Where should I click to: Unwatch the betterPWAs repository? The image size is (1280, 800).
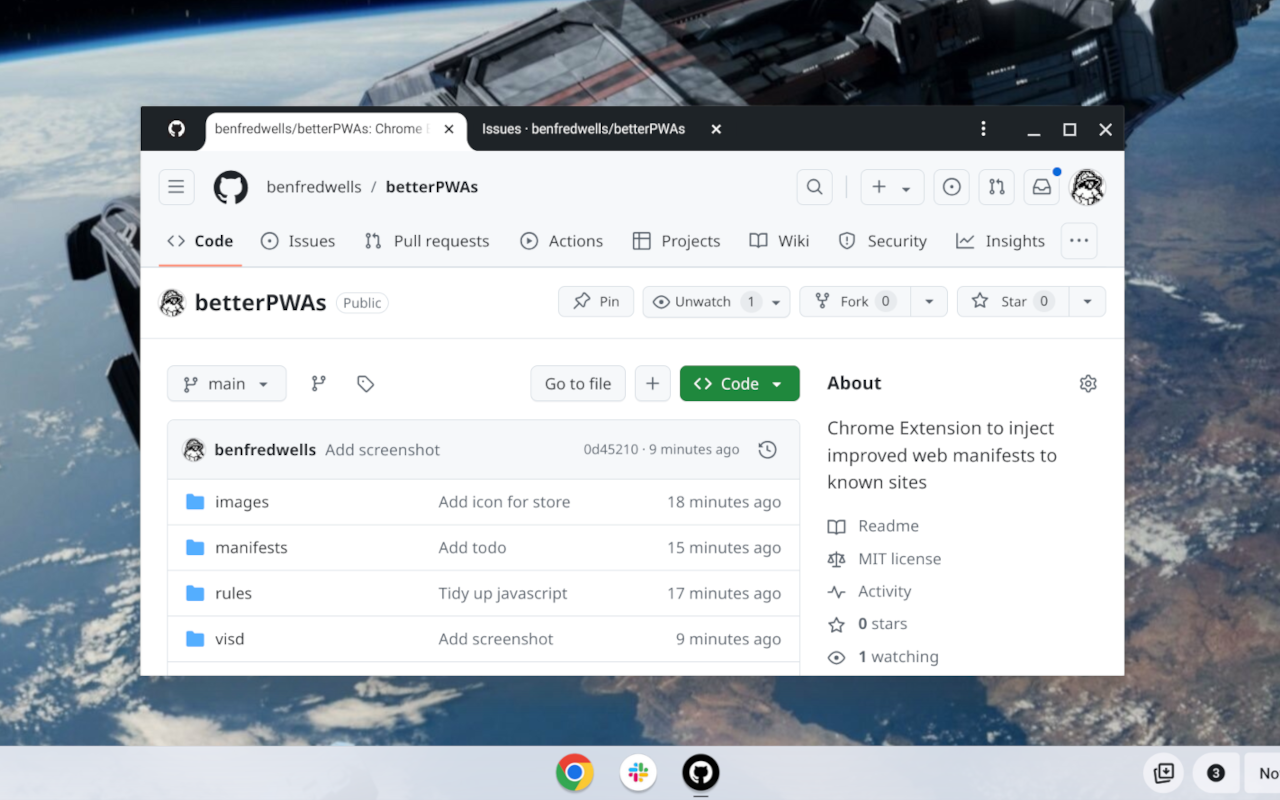pyautogui.click(x=703, y=301)
